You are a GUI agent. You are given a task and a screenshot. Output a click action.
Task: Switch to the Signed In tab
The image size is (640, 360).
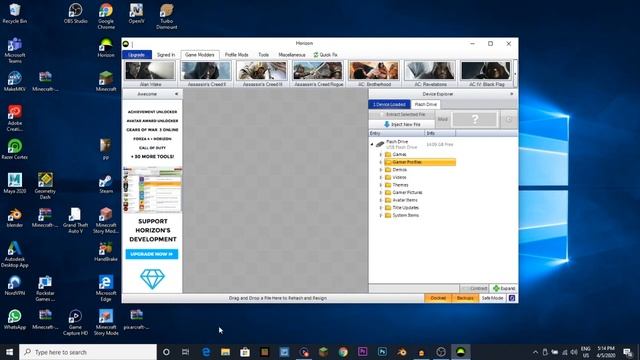point(166,55)
